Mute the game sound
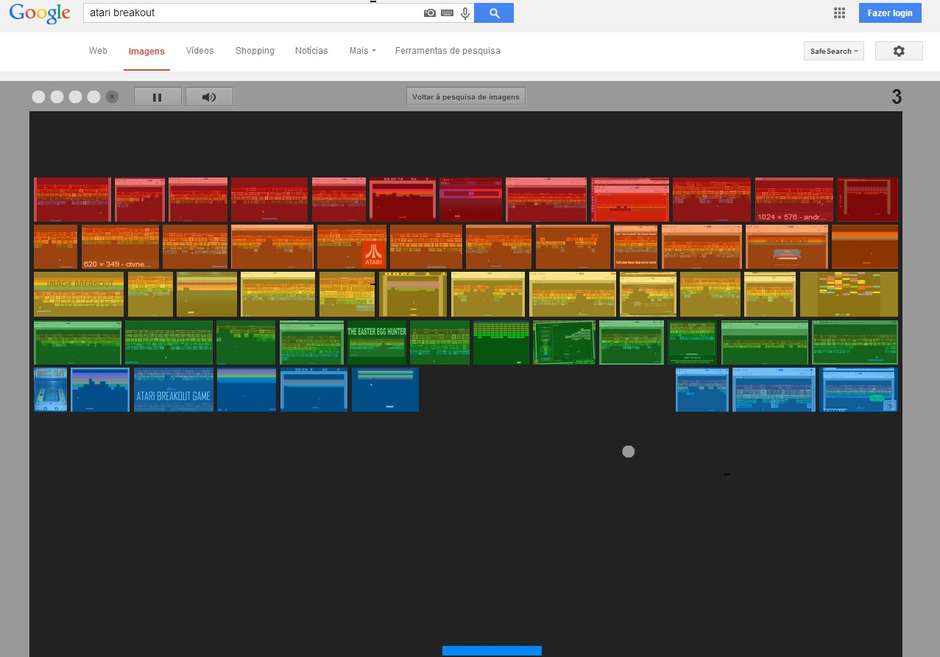 [209, 97]
